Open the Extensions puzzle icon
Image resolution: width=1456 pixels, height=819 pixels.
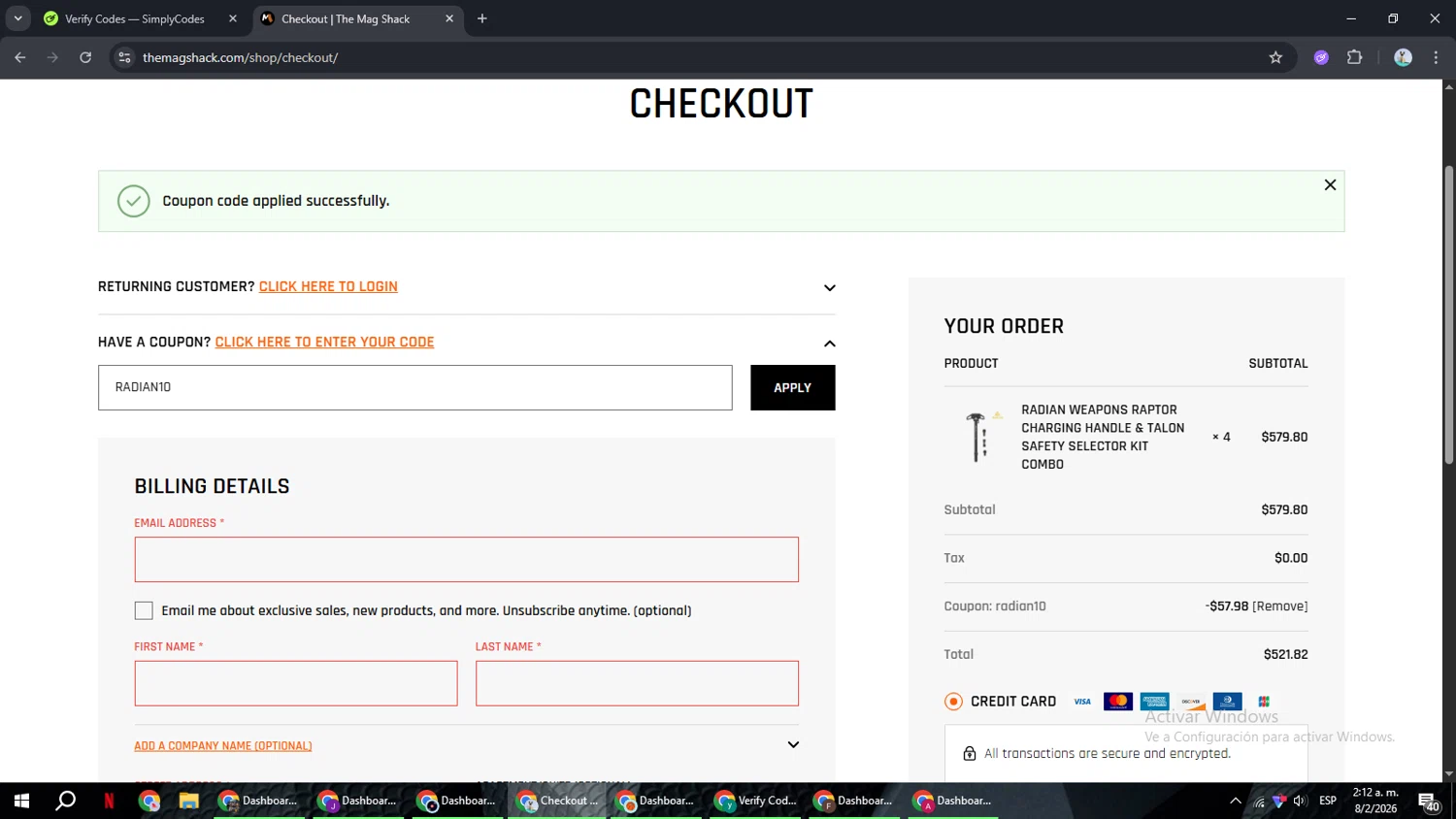1355,57
